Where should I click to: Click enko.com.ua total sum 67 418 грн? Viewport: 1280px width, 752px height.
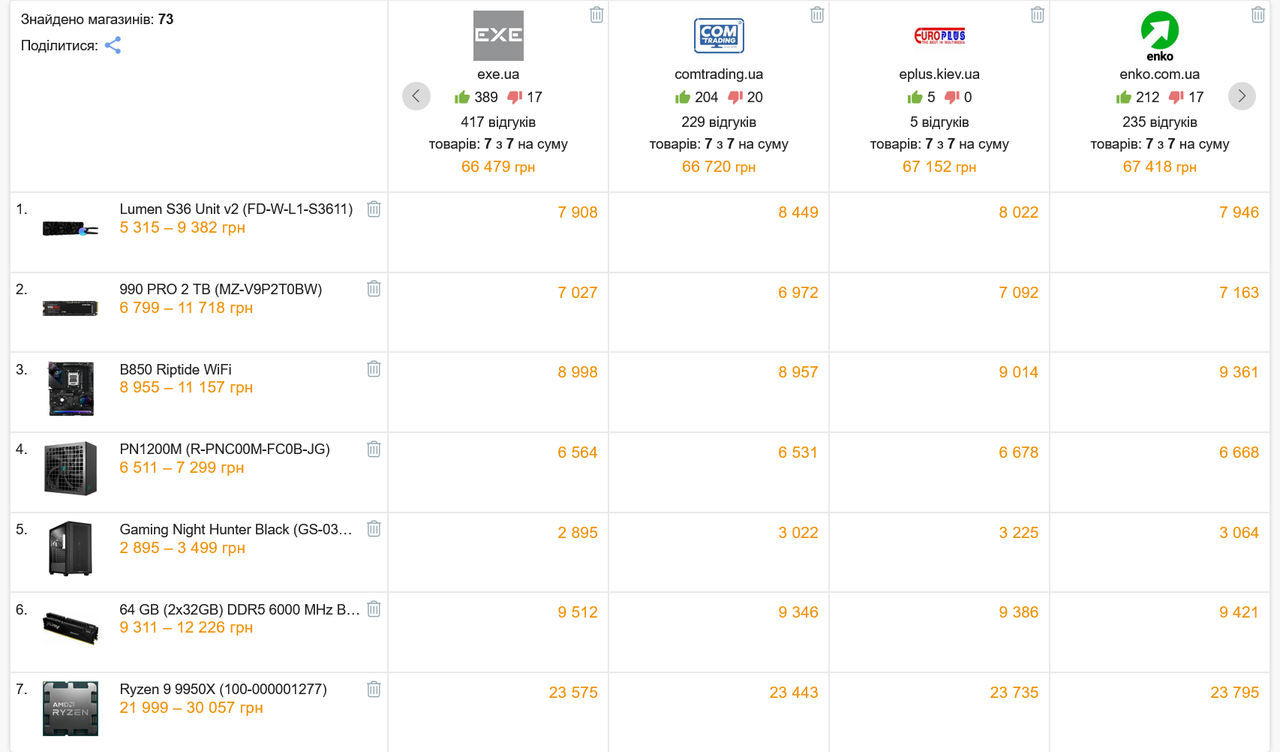click(1160, 167)
